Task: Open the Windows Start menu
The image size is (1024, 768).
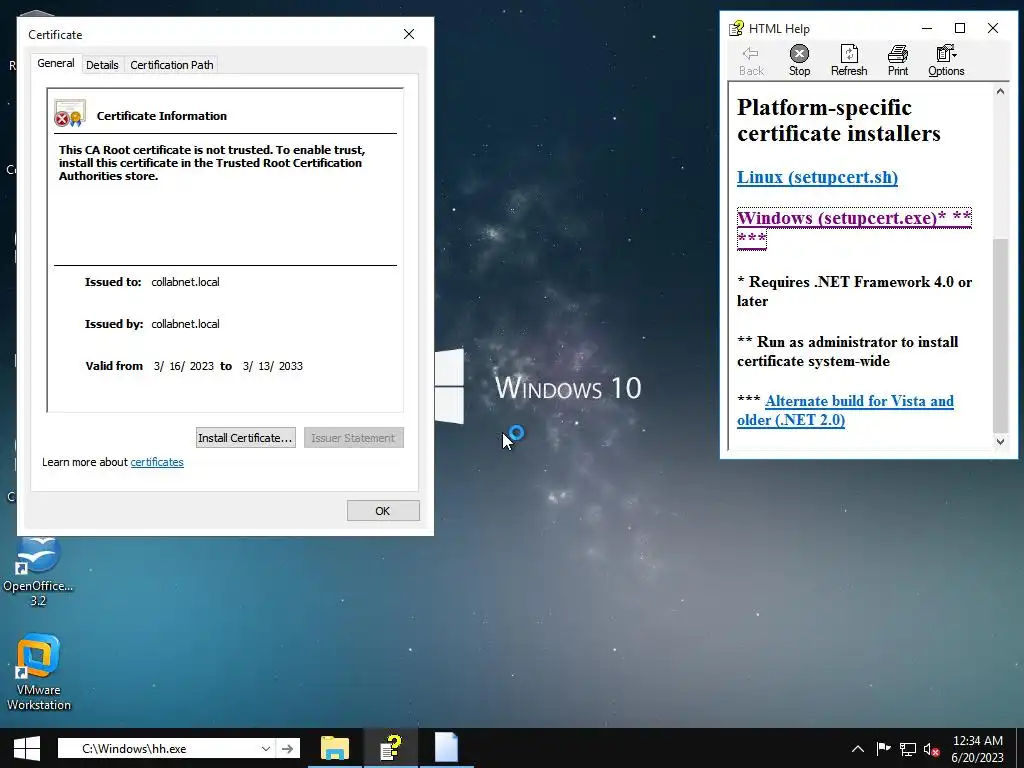Action: 26,748
